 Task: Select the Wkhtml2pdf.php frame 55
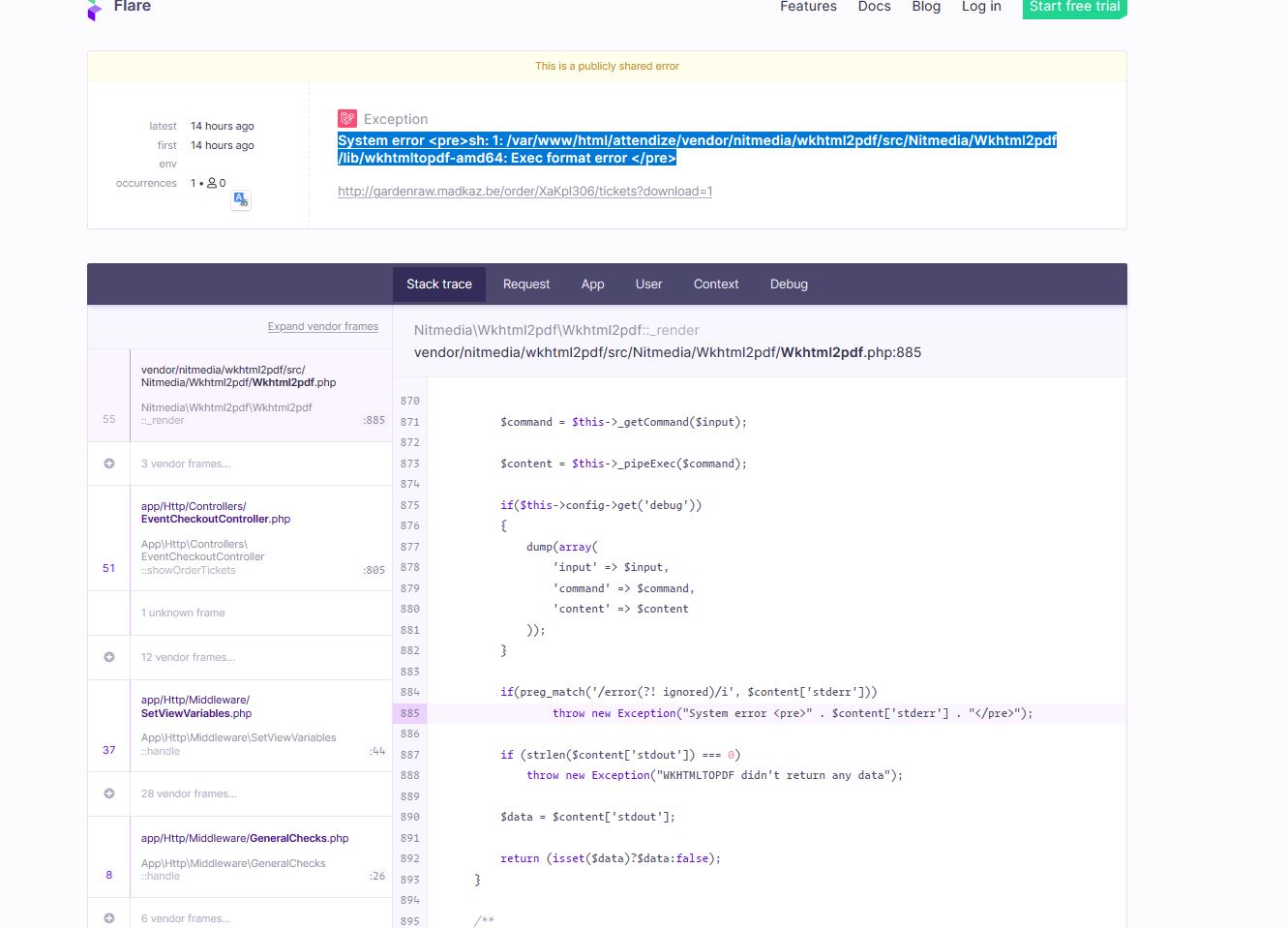pyautogui.click(x=240, y=396)
